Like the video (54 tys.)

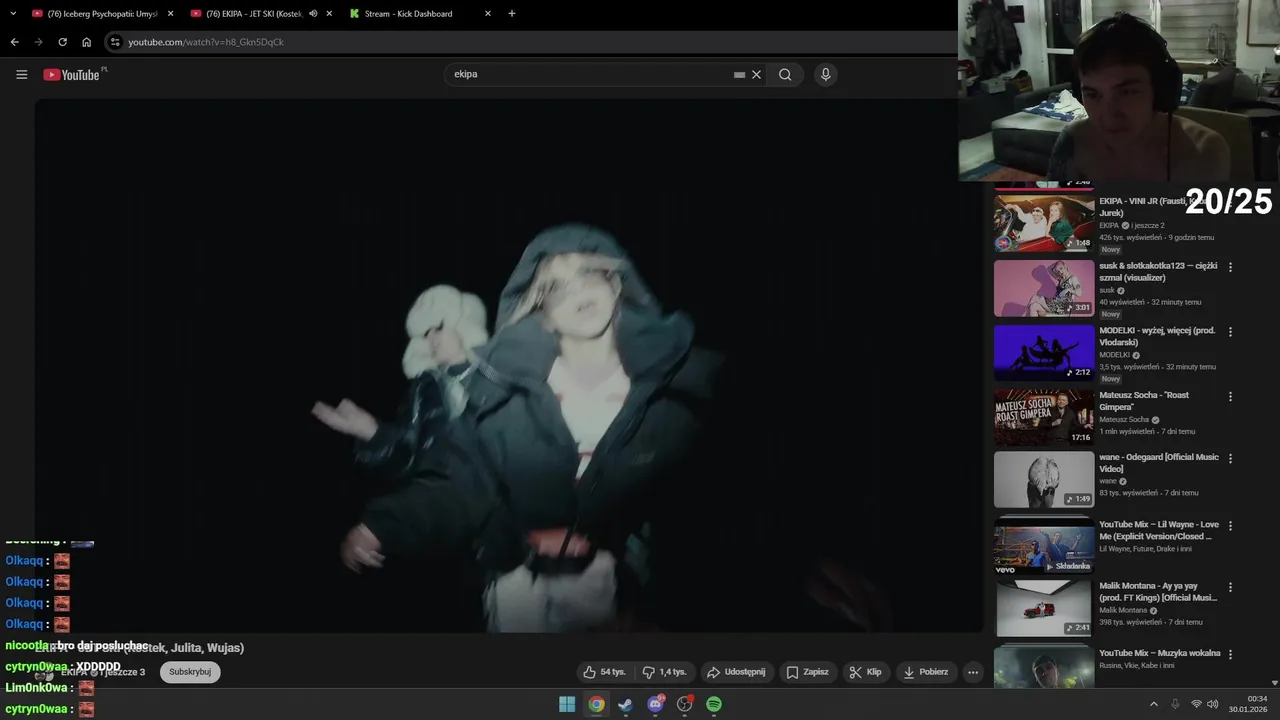[x=605, y=672]
